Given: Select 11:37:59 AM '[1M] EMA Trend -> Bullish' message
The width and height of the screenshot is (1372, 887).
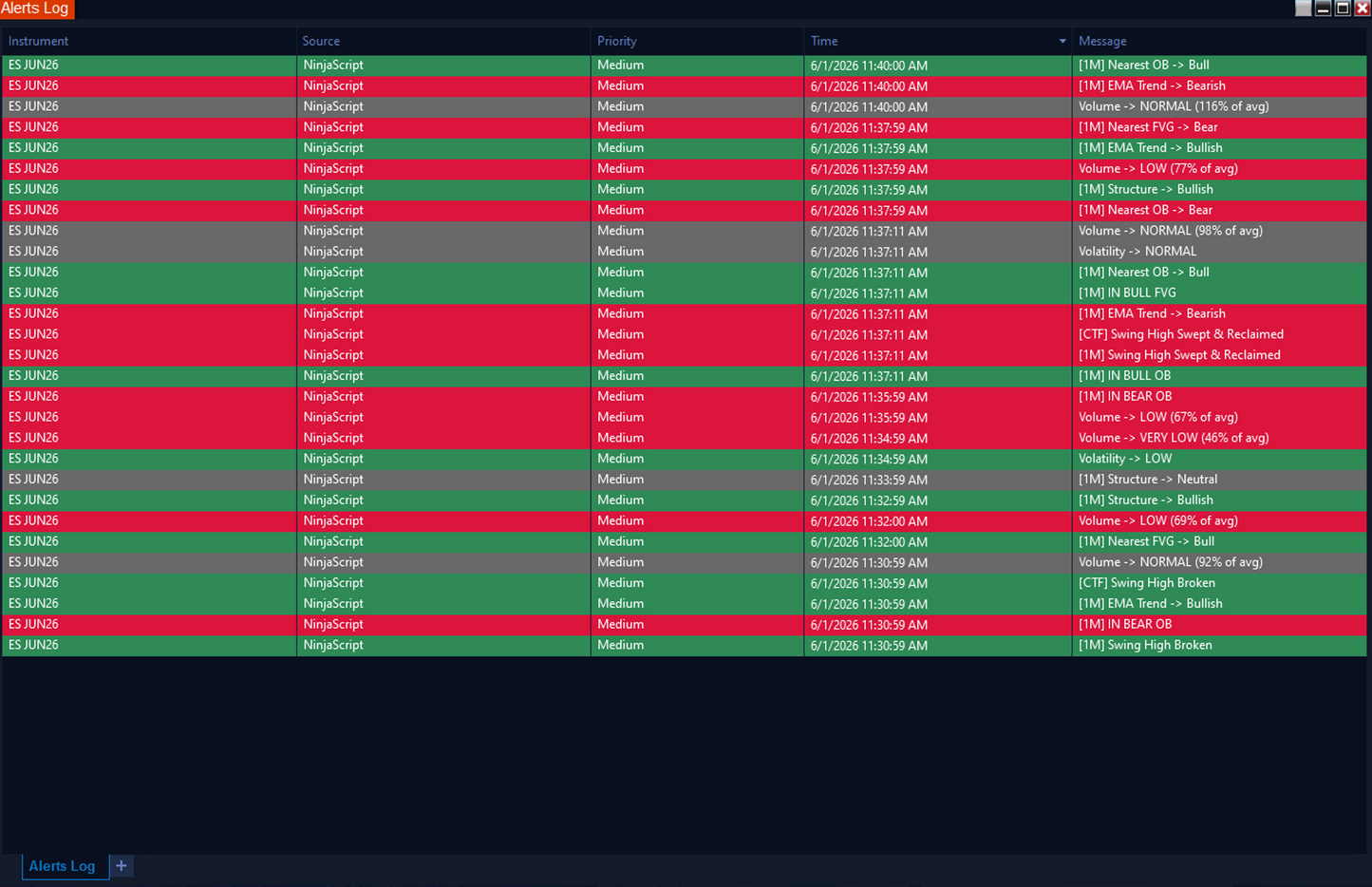Looking at the screenshot, I should coord(1150,148).
